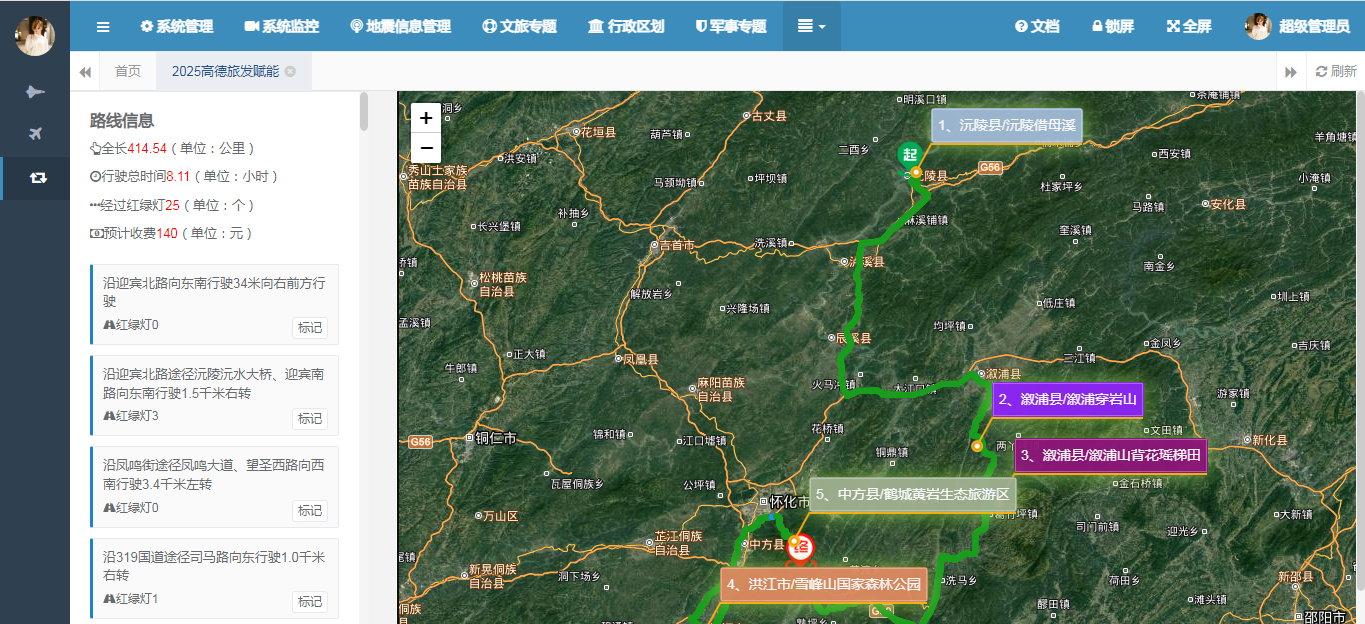Click 吉首市 on the map
Image resolution: width=1365 pixels, height=624 pixels.
point(673,244)
